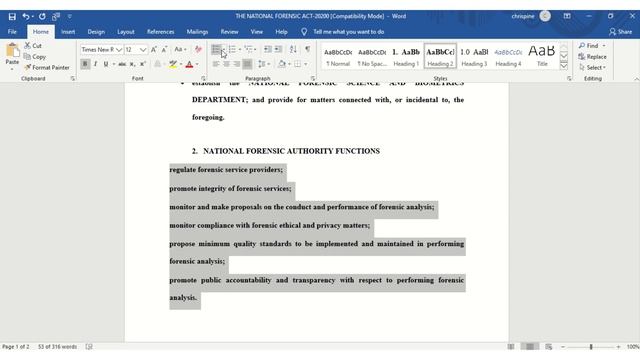Sort the selected paragraphs

[x=293, y=49]
